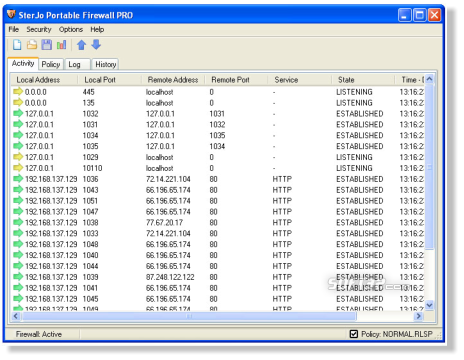464x360 pixels.
Task: Open the Options menu
Action: point(71,29)
